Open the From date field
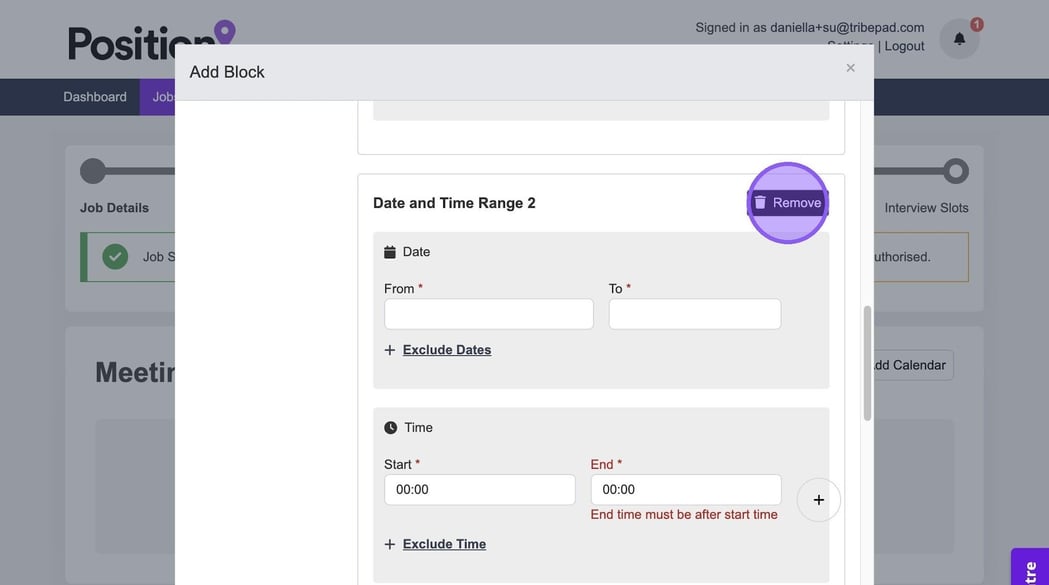This screenshot has height=585, width=1049. 488,314
